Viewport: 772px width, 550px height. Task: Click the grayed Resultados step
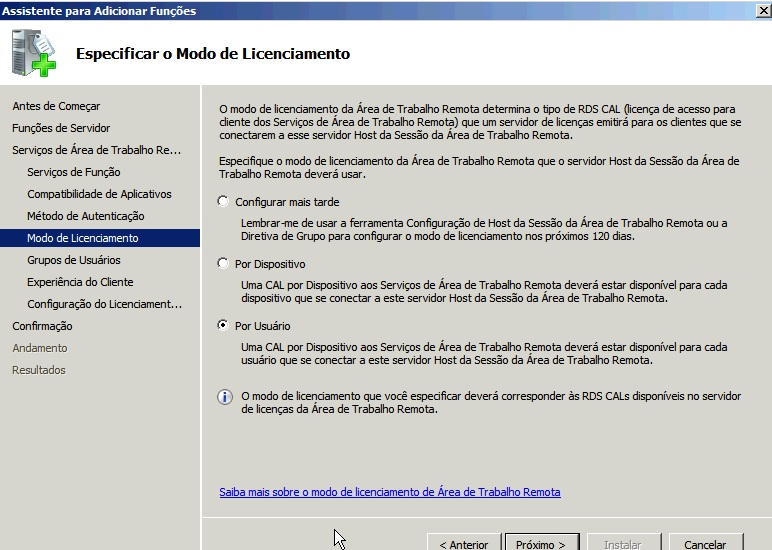click(39, 370)
